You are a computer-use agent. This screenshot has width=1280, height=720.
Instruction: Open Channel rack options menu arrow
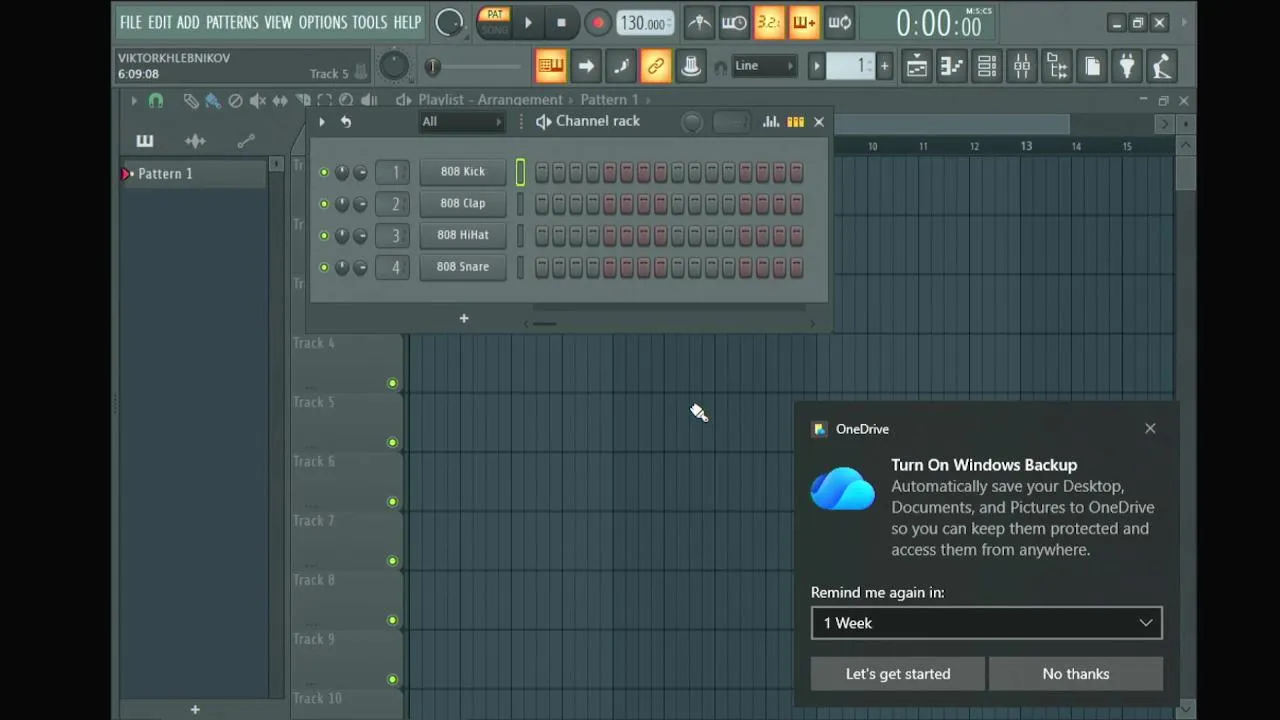tap(322, 121)
